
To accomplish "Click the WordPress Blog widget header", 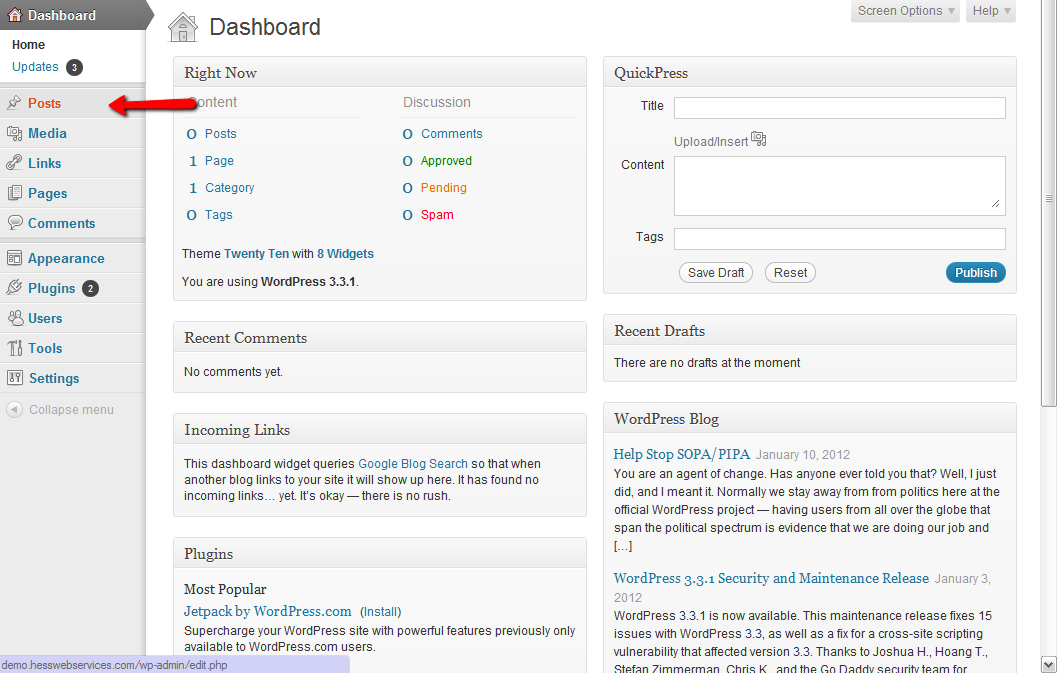I will (810, 418).
